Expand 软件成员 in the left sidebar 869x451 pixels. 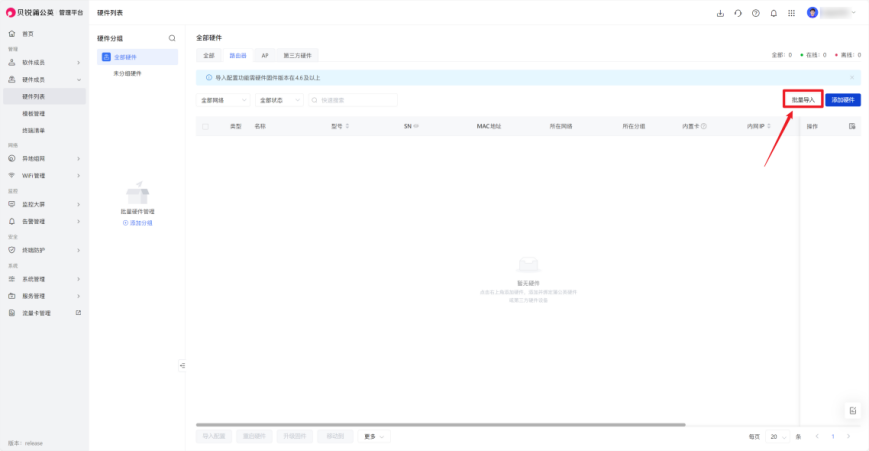(50, 62)
